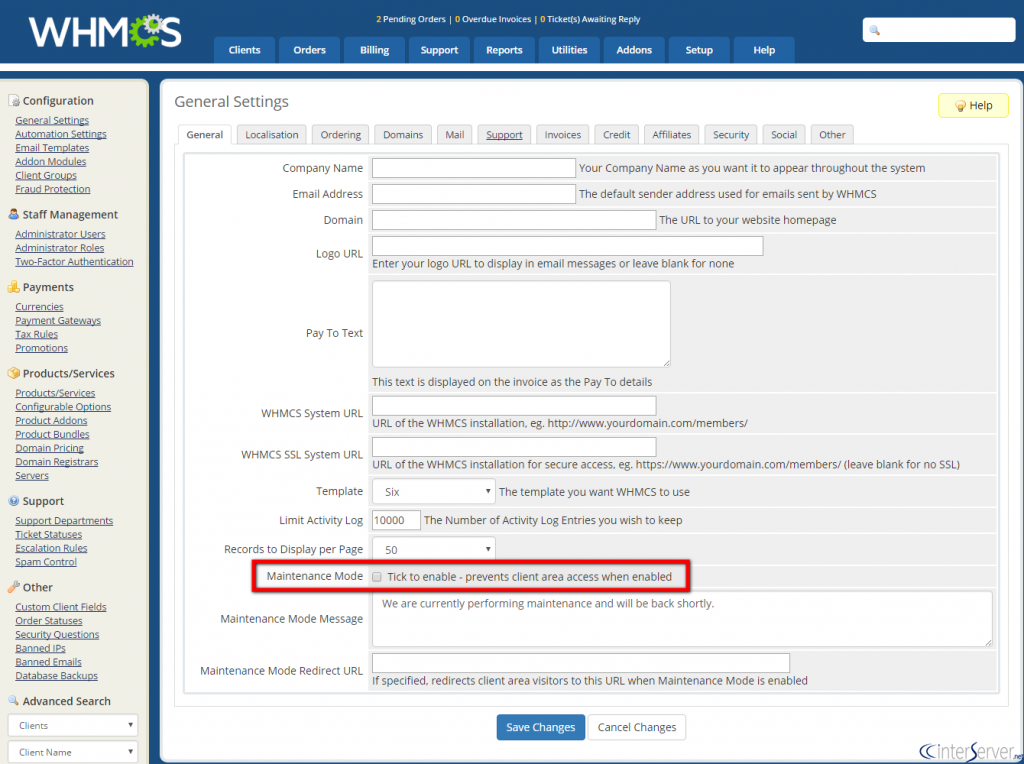The image size is (1024, 764).
Task: Click the Staff Management user icon
Action: point(14,214)
